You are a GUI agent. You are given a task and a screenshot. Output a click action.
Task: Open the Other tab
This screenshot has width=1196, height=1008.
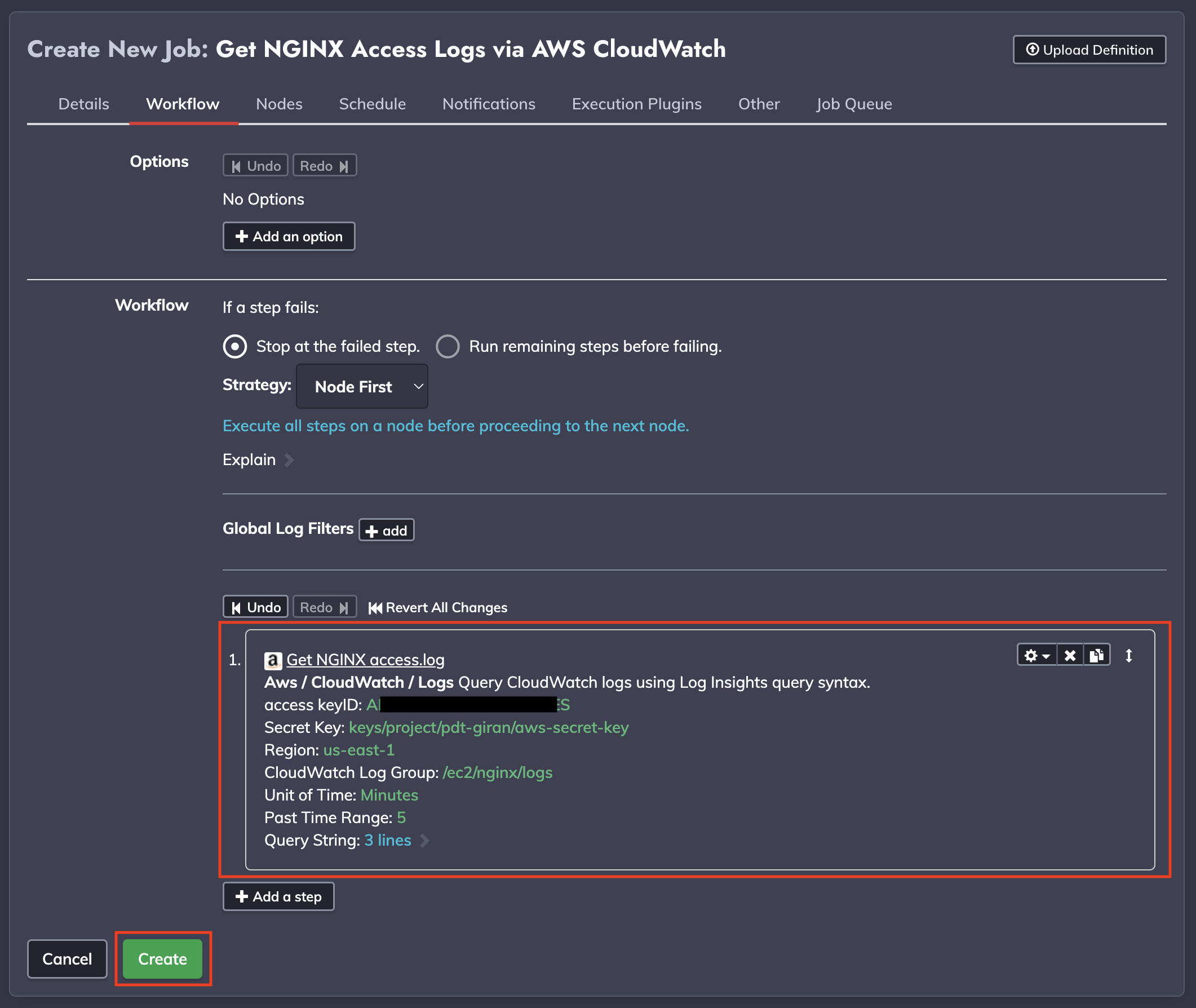[759, 104]
